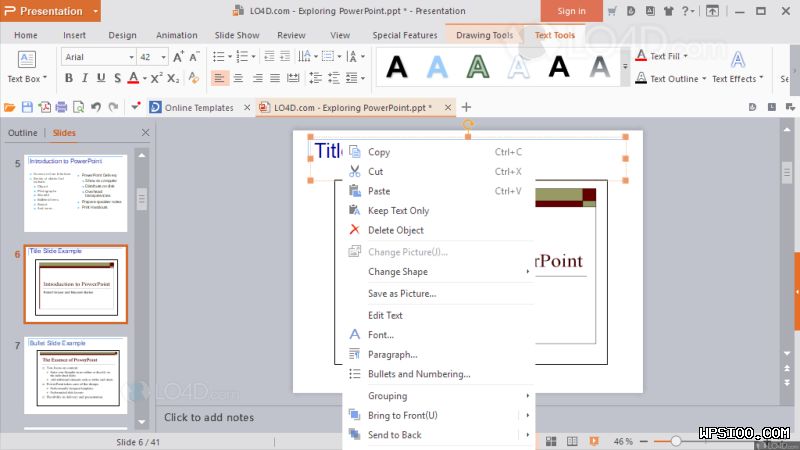The width and height of the screenshot is (800, 450).
Task: Switch to the Animation ribbon tab
Action: click(176, 35)
